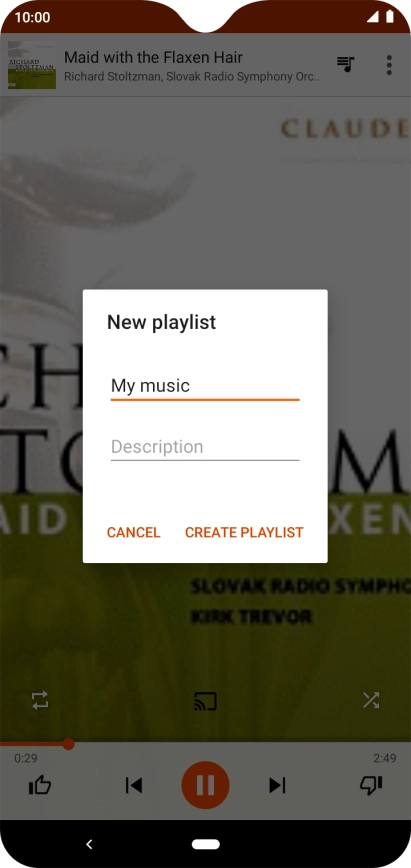Click CREATE PLAYLIST button
The image size is (411, 868).
tap(244, 533)
